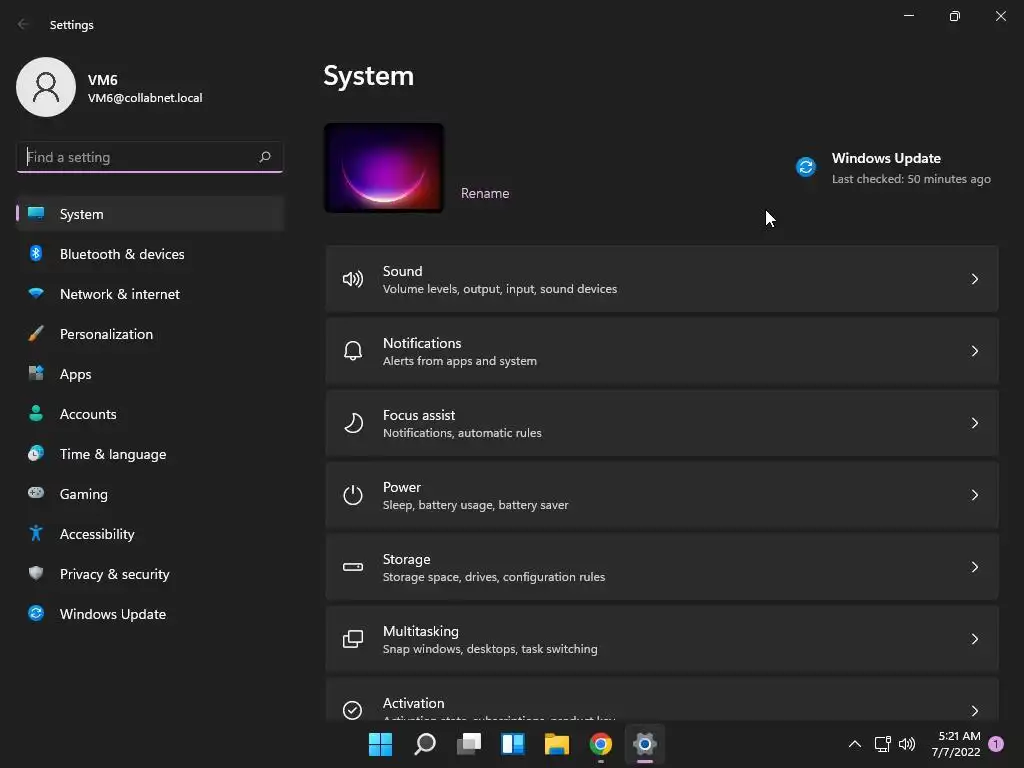The width and height of the screenshot is (1024, 768).
Task: Click the Privacy & security shield icon
Action: [x=36, y=573]
